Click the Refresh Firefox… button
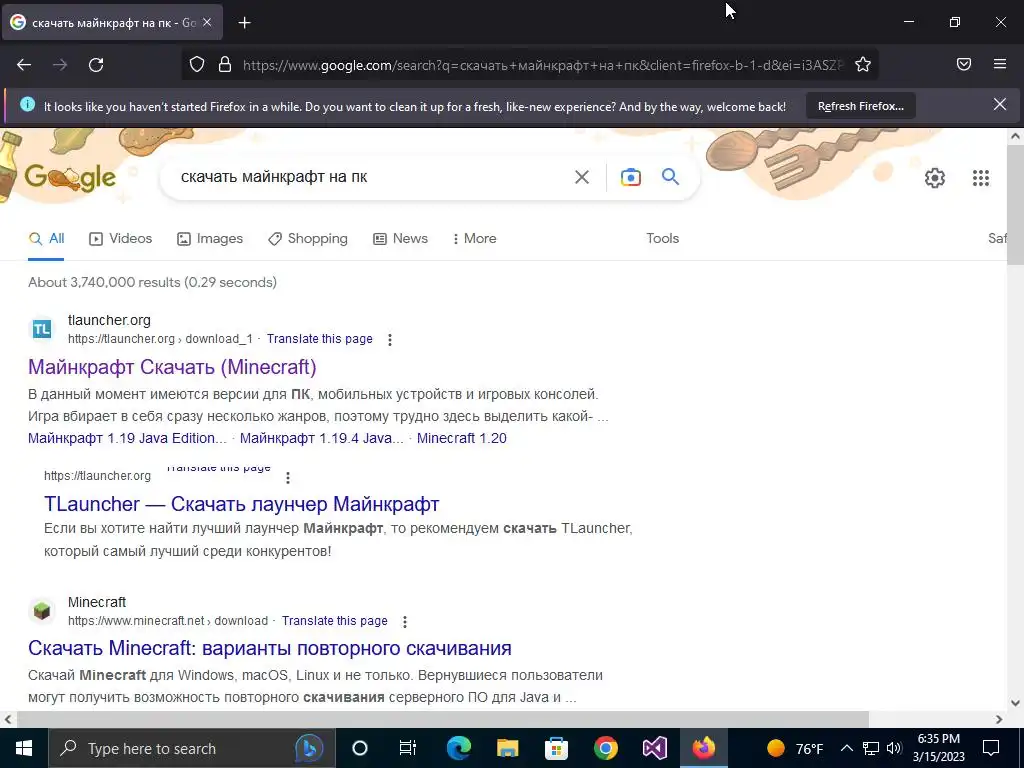 tap(861, 106)
